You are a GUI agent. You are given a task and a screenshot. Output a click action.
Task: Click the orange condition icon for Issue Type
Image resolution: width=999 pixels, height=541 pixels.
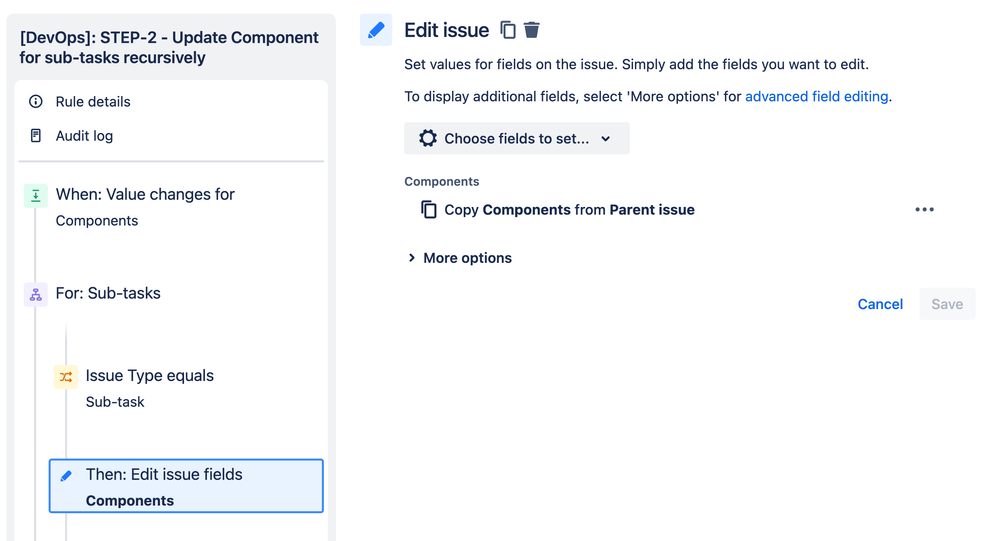tap(66, 377)
